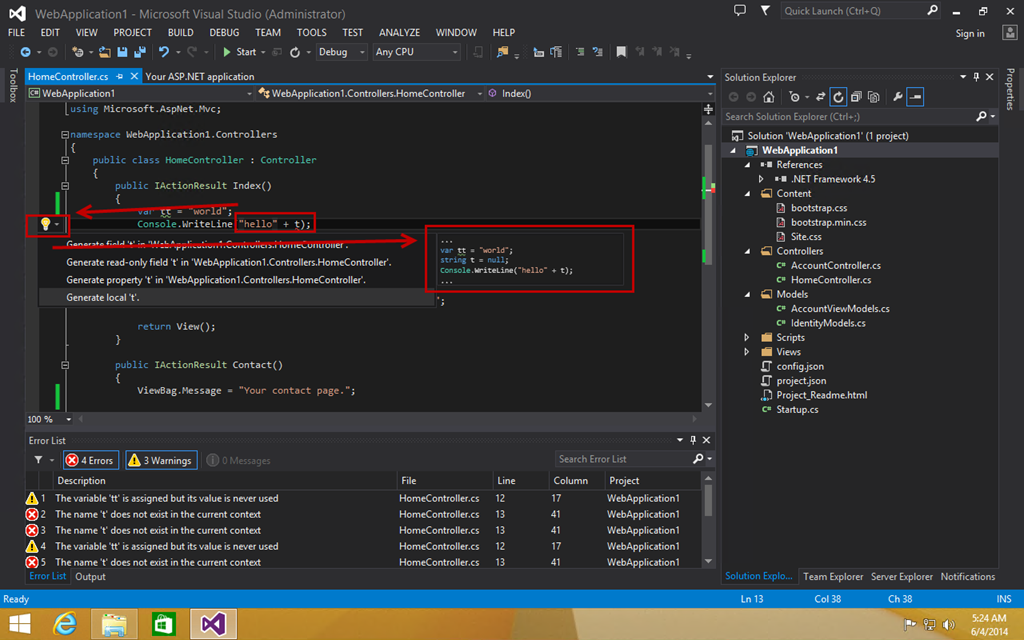Viewport: 1024px width, 640px height.
Task: Click the Save All toolbar icon
Action: click(x=140, y=52)
